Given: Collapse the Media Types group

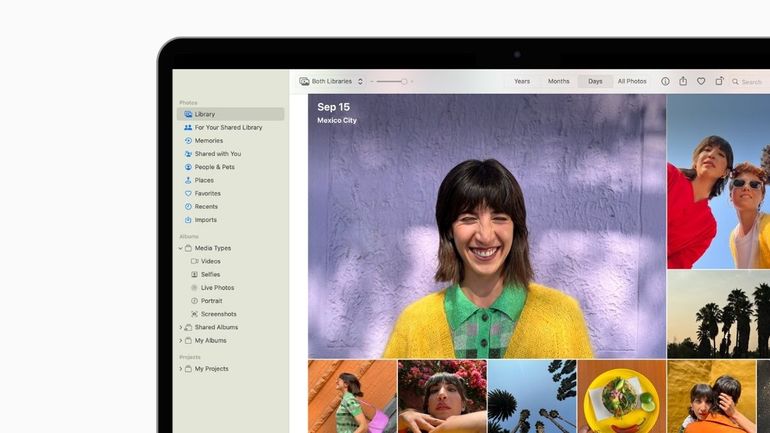Looking at the screenshot, I should (x=181, y=248).
